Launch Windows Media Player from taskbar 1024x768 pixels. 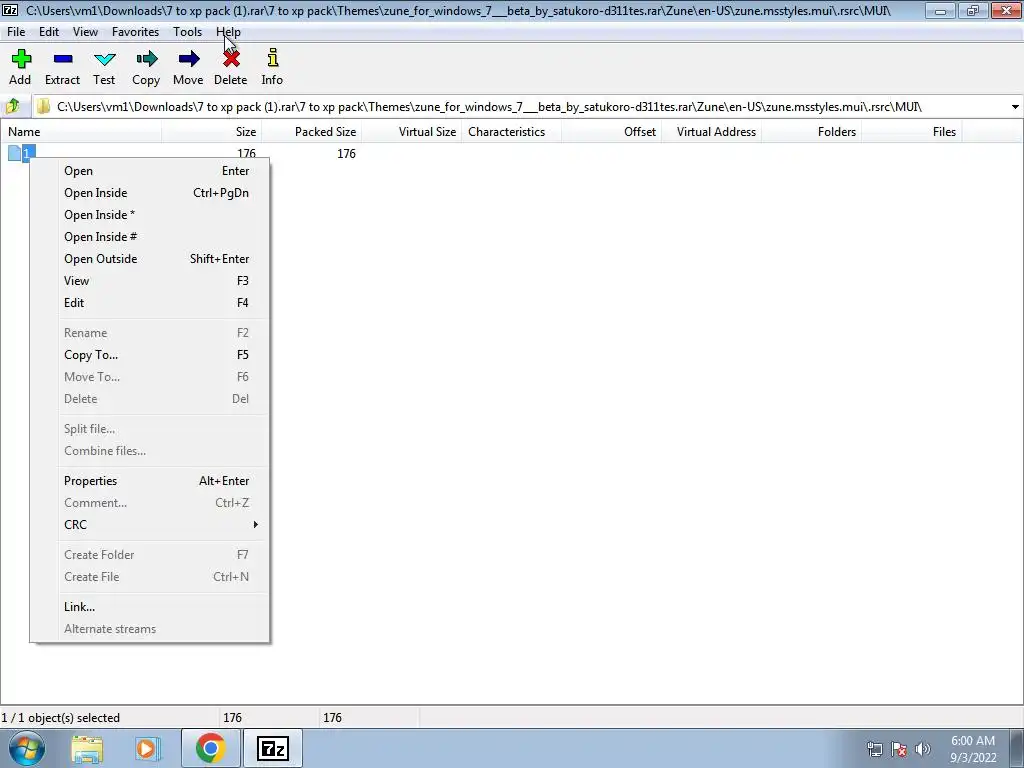148,749
